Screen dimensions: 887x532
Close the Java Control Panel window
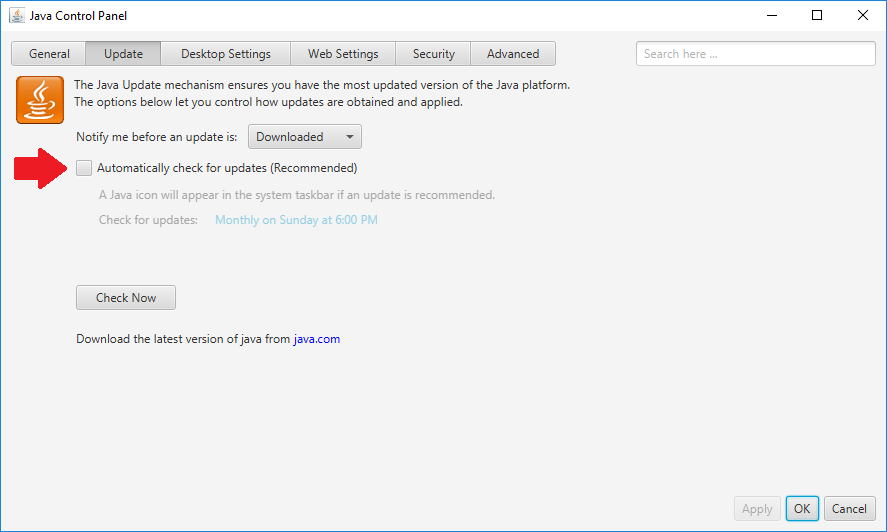[863, 15]
